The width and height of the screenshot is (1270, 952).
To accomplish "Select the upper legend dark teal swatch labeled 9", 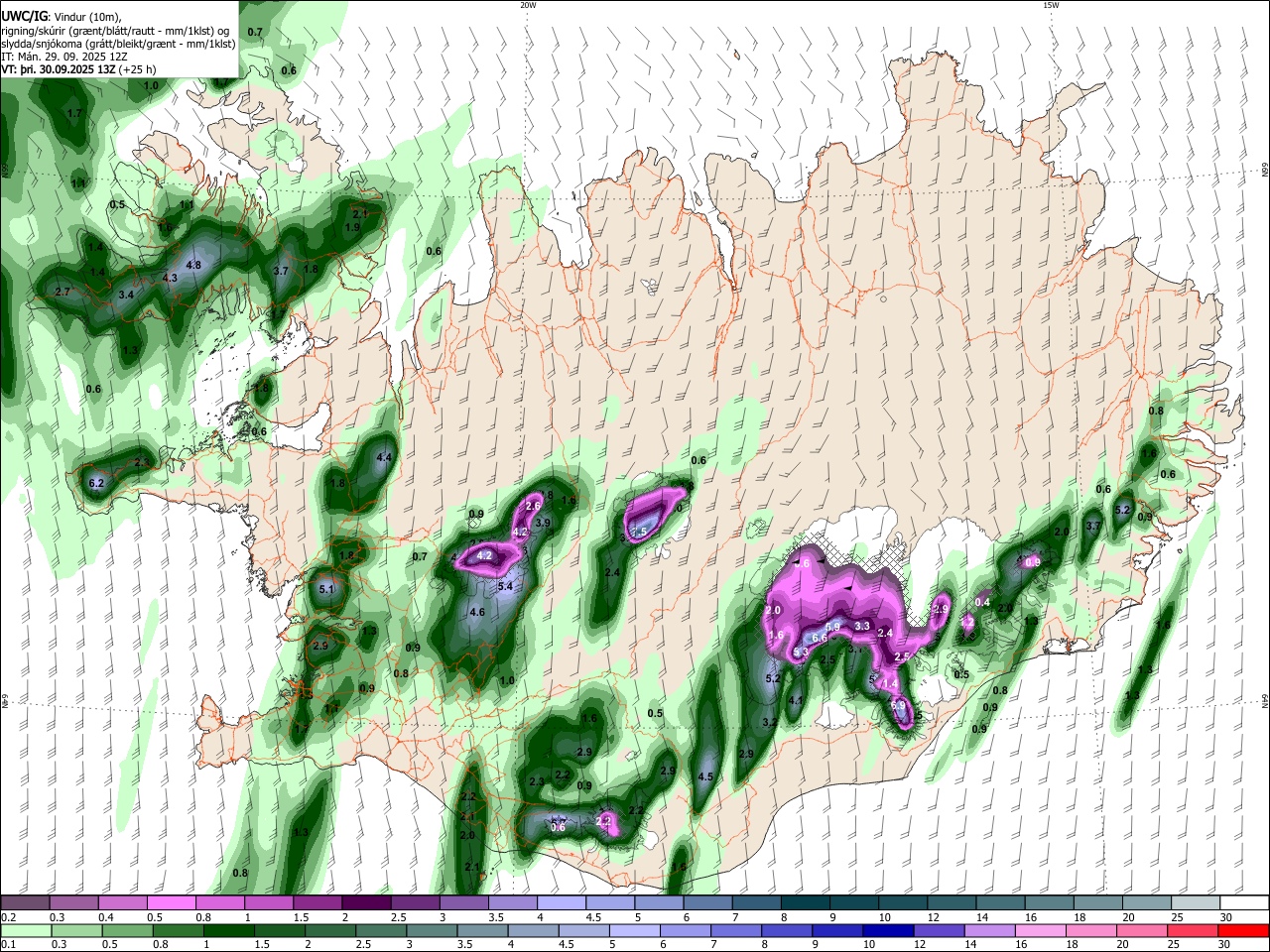I will (x=854, y=903).
